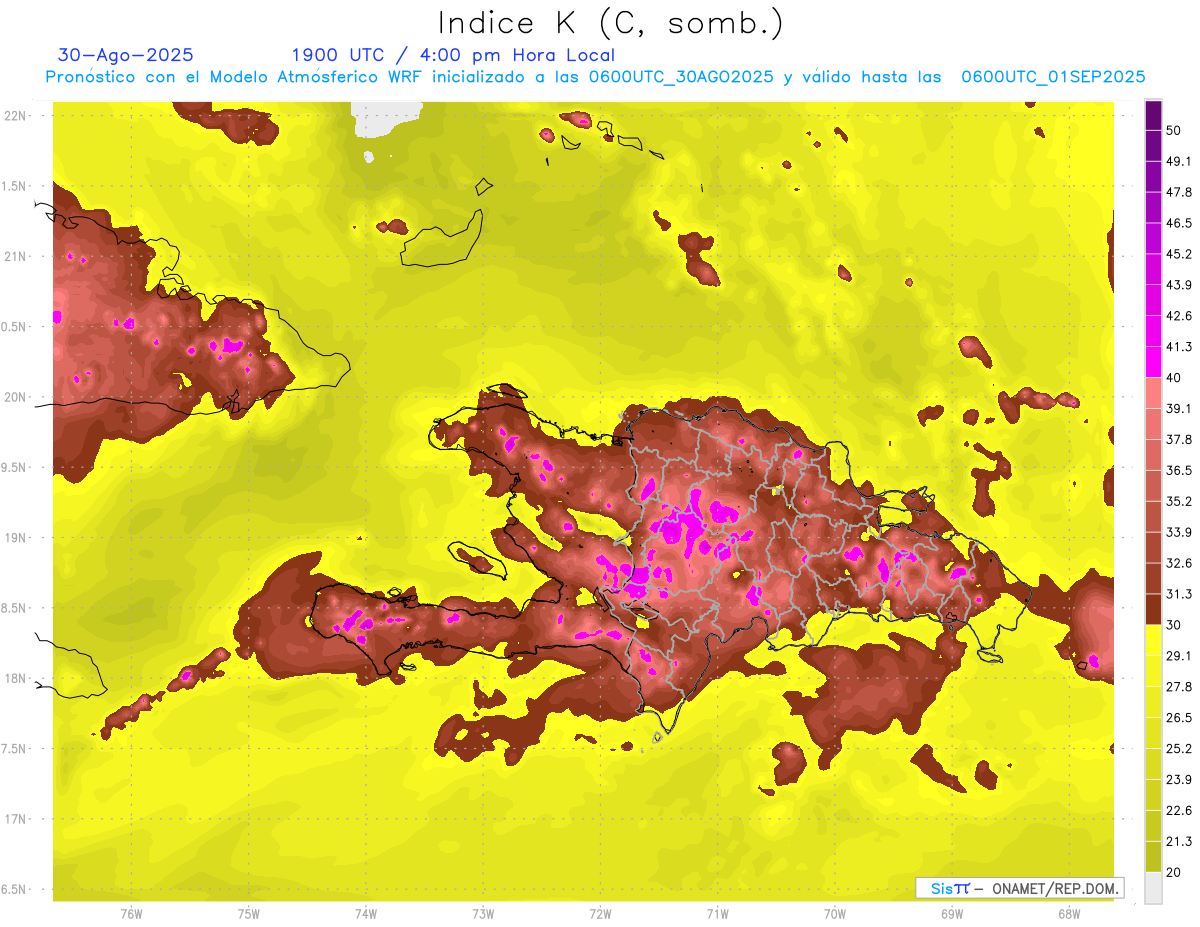The image size is (1200, 927).
Task: Click the legend value 29.1
Action: [x=1179, y=656]
